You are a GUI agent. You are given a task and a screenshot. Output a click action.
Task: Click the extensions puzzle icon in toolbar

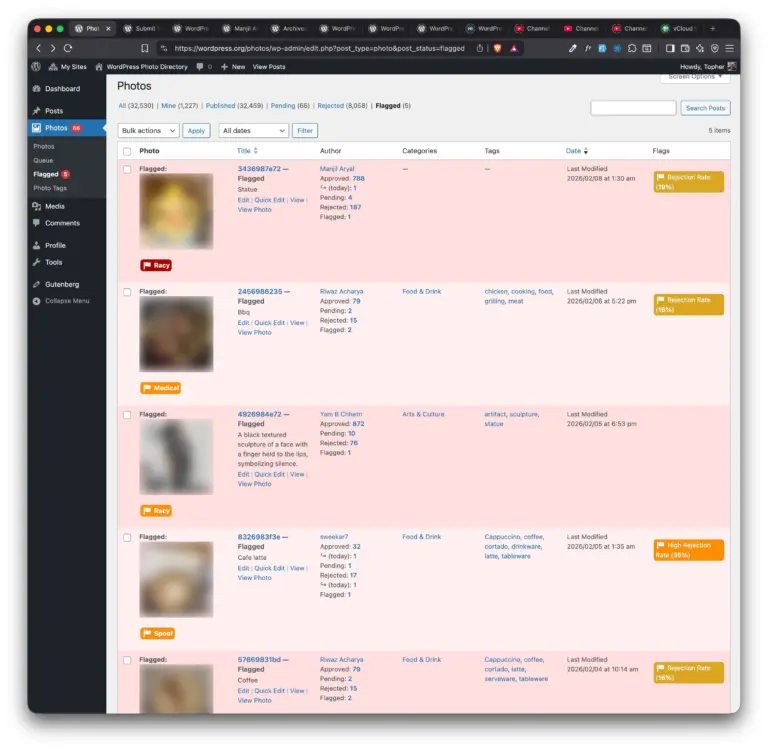632,48
